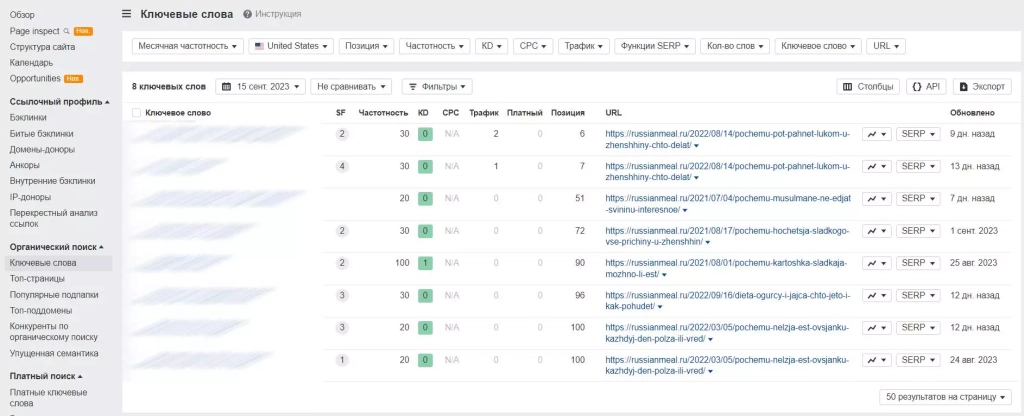Open the pochemu-kartoshka-sladkaja URL link

point(726,268)
